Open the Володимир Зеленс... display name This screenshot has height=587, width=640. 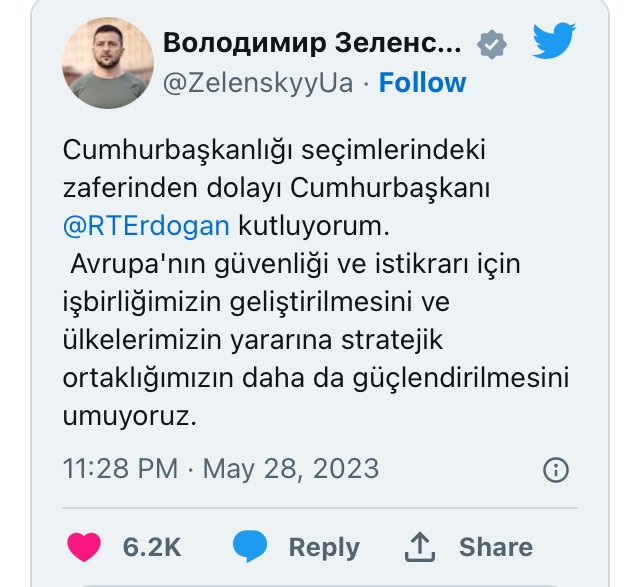pos(312,43)
